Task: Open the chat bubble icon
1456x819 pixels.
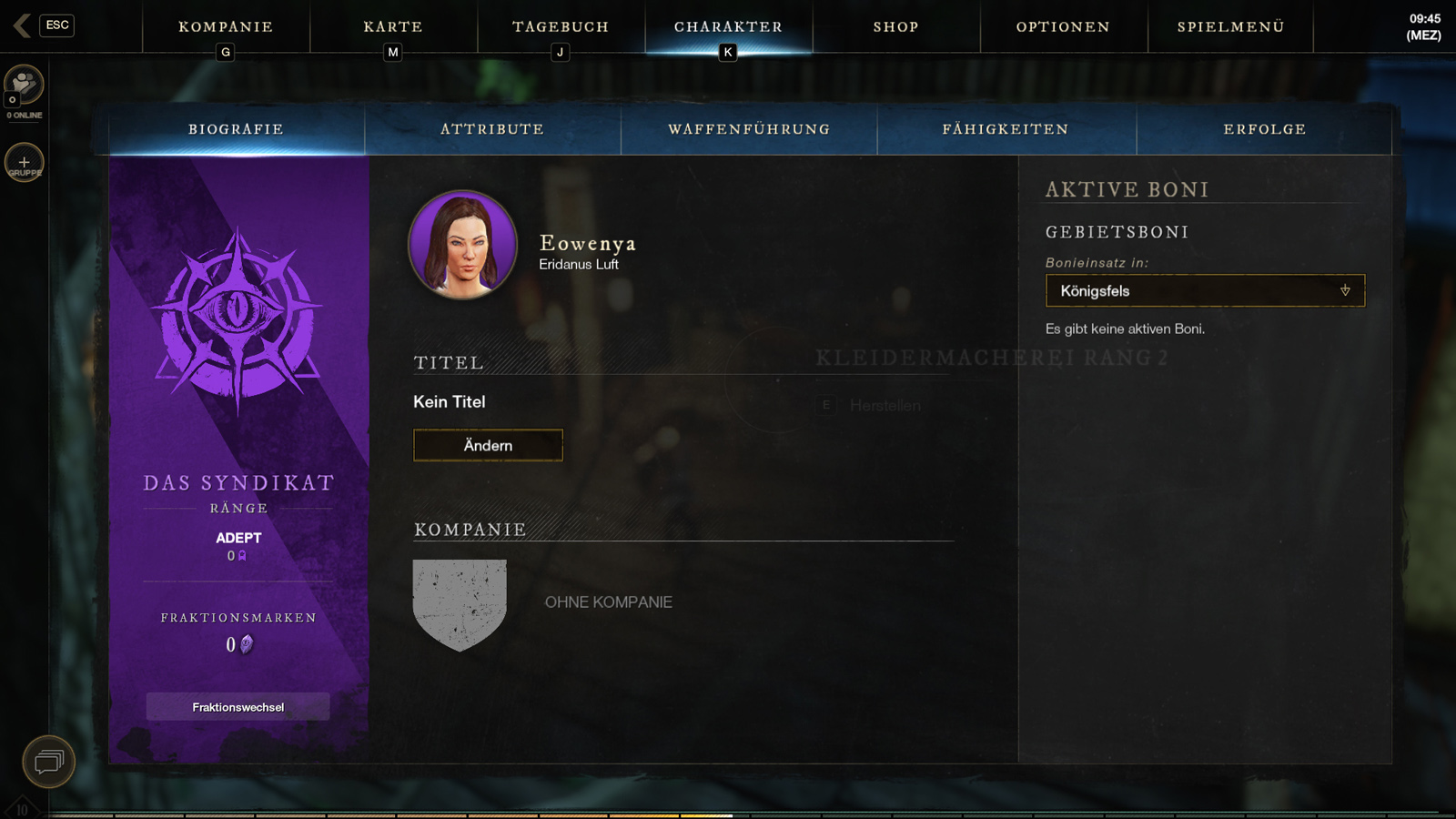Action: point(48,762)
